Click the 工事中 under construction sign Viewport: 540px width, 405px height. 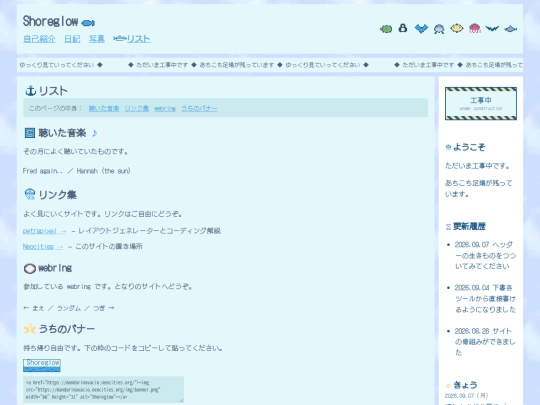tap(481, 104)
